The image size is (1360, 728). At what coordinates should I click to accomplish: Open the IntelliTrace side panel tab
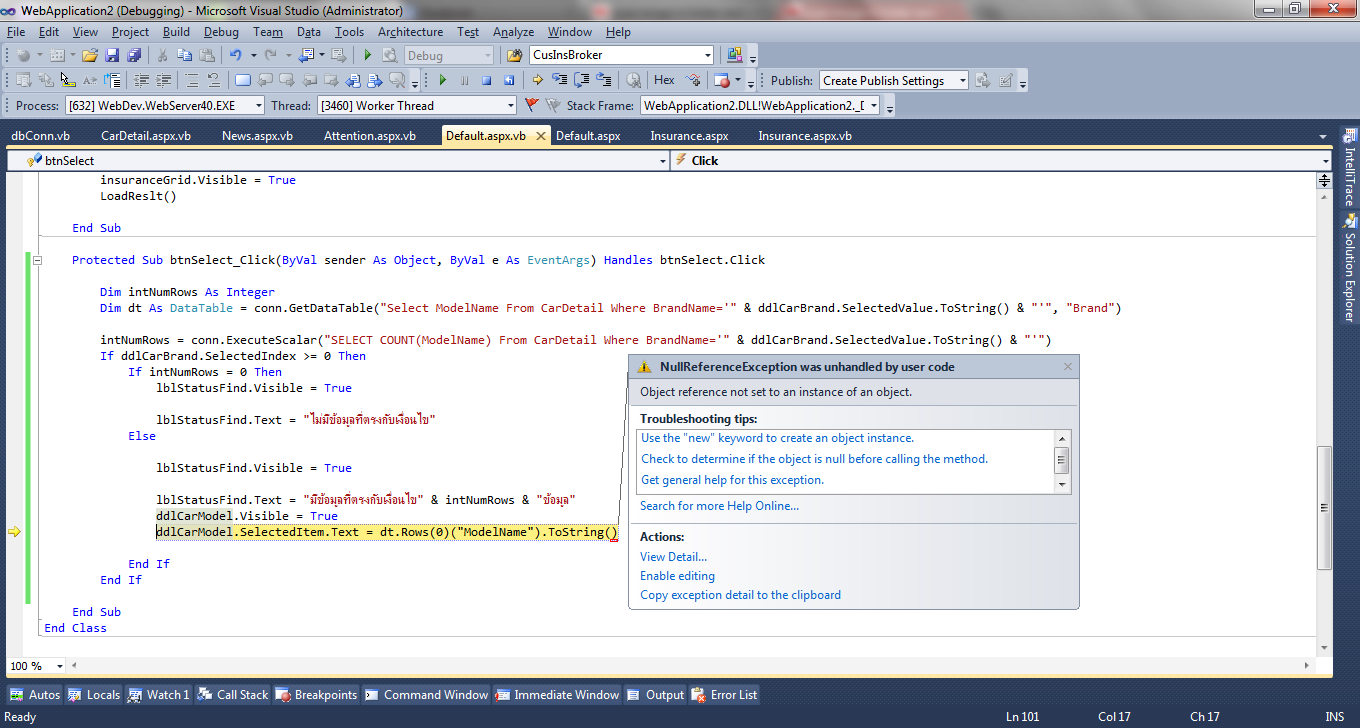coord(1349,166)
